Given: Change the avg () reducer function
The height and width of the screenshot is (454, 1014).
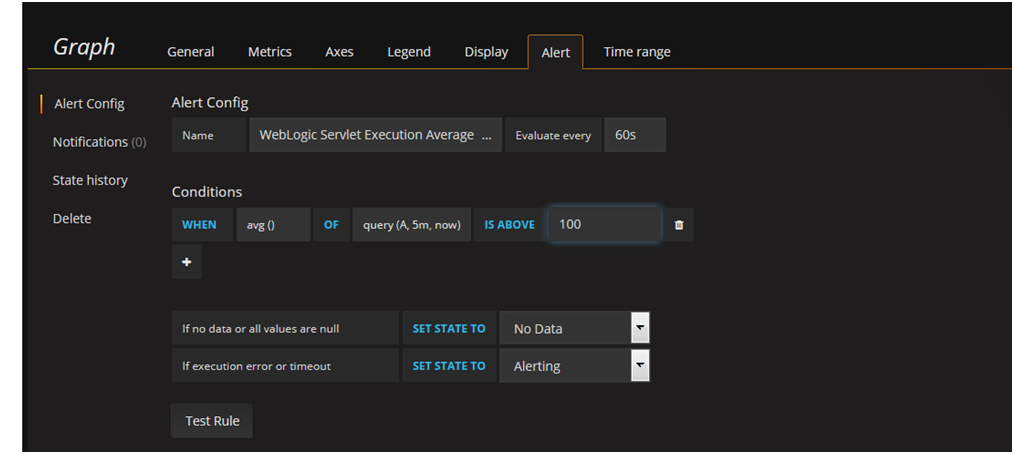Looking at the screenshot, I should [x=273, y=225].
